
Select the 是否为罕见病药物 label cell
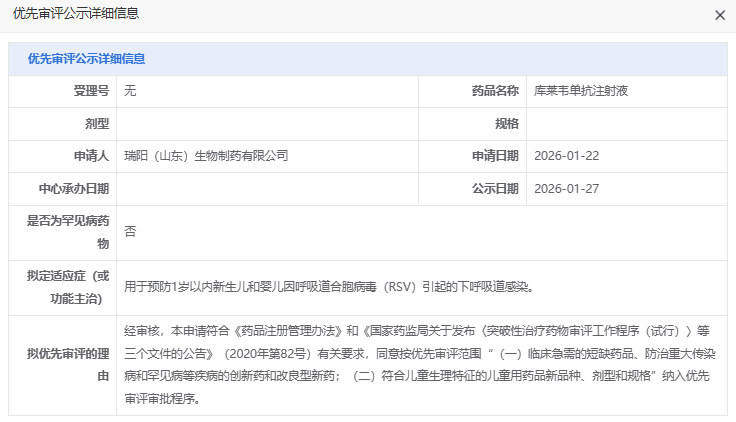coord(68,232)
